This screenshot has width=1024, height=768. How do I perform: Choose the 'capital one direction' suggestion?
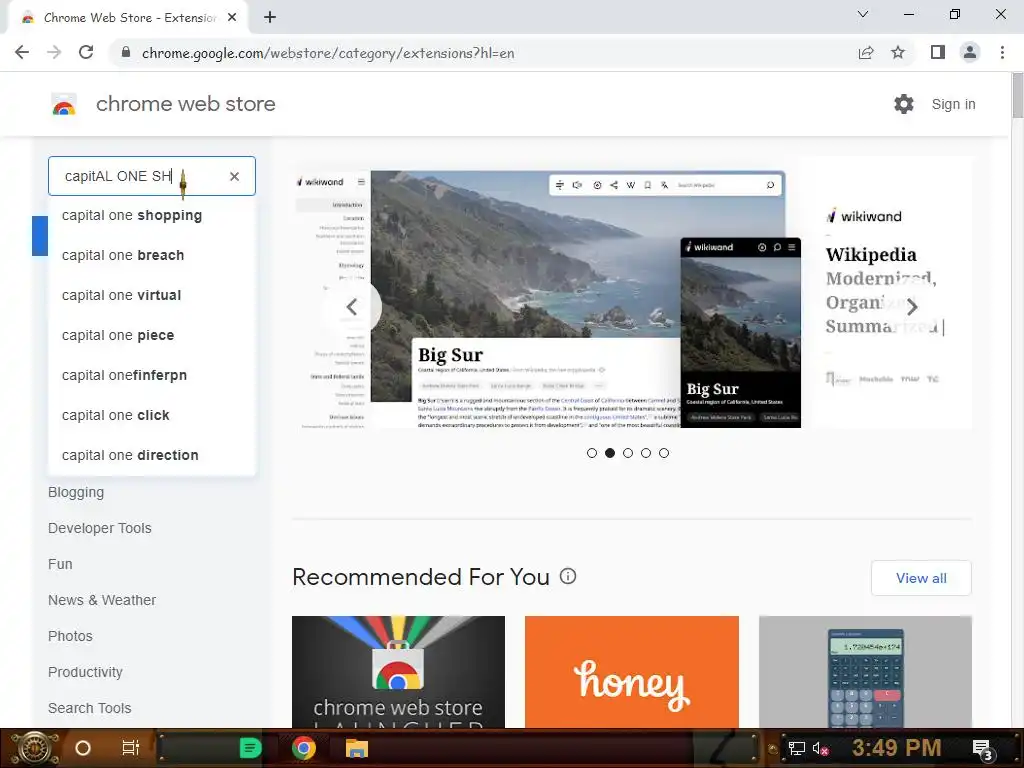tap(152, 455)
